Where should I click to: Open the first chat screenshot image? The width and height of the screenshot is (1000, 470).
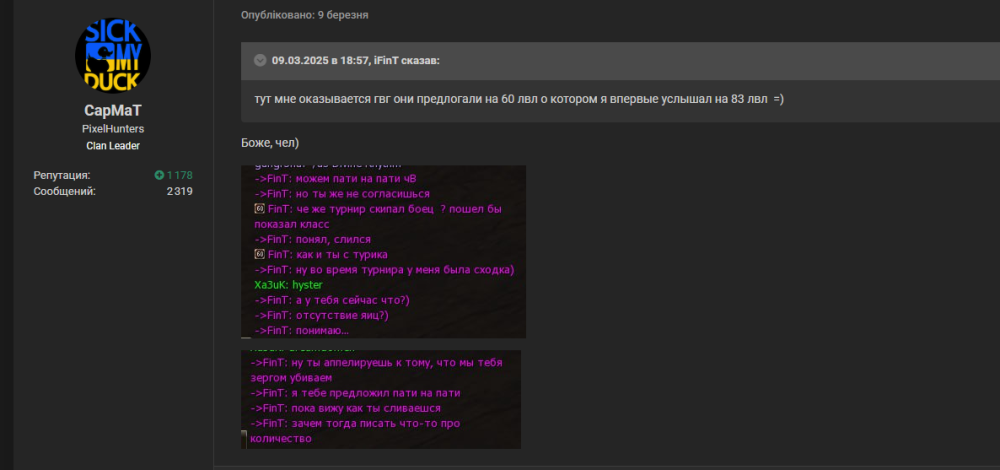pos(383,251)
